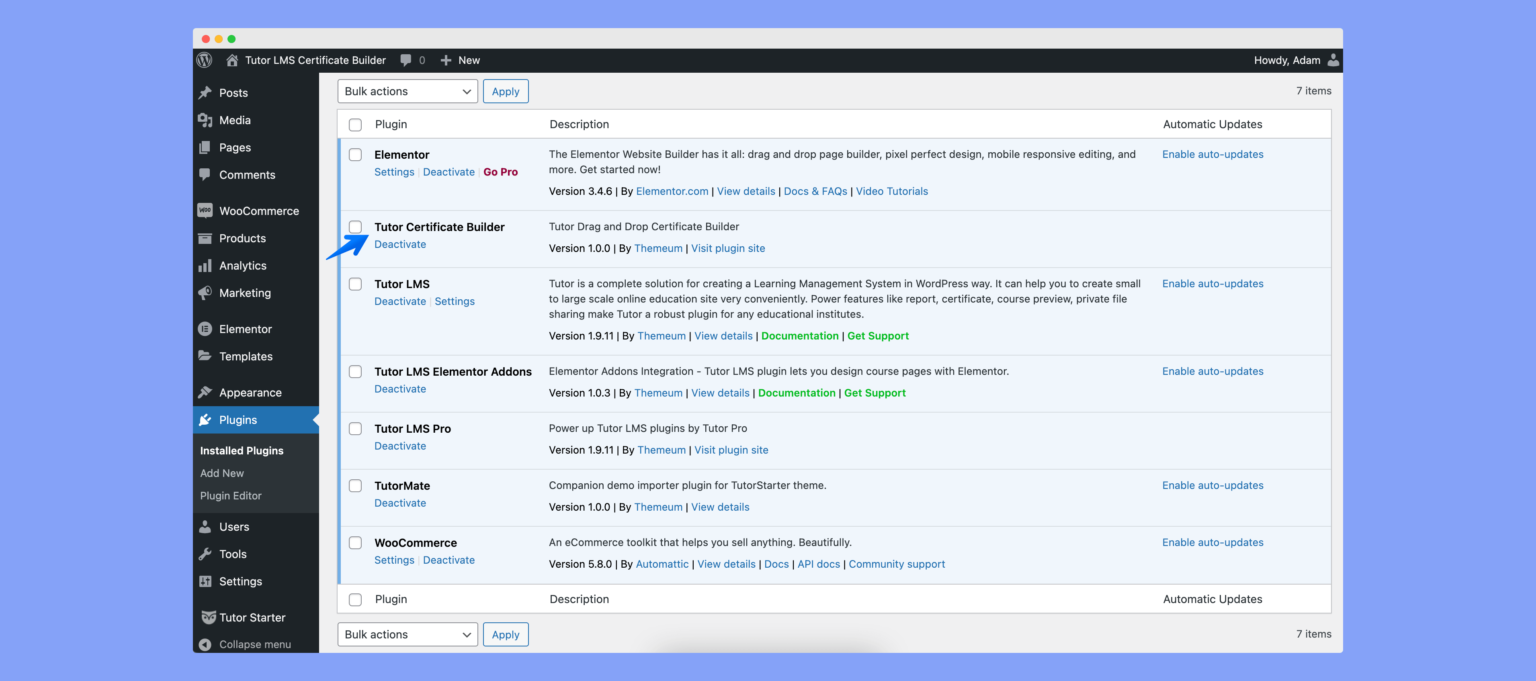Open the comments bubble icon in admin bar
This screenshot has height=681, width=1536.
pyautogui.click(x=406, y=60)
